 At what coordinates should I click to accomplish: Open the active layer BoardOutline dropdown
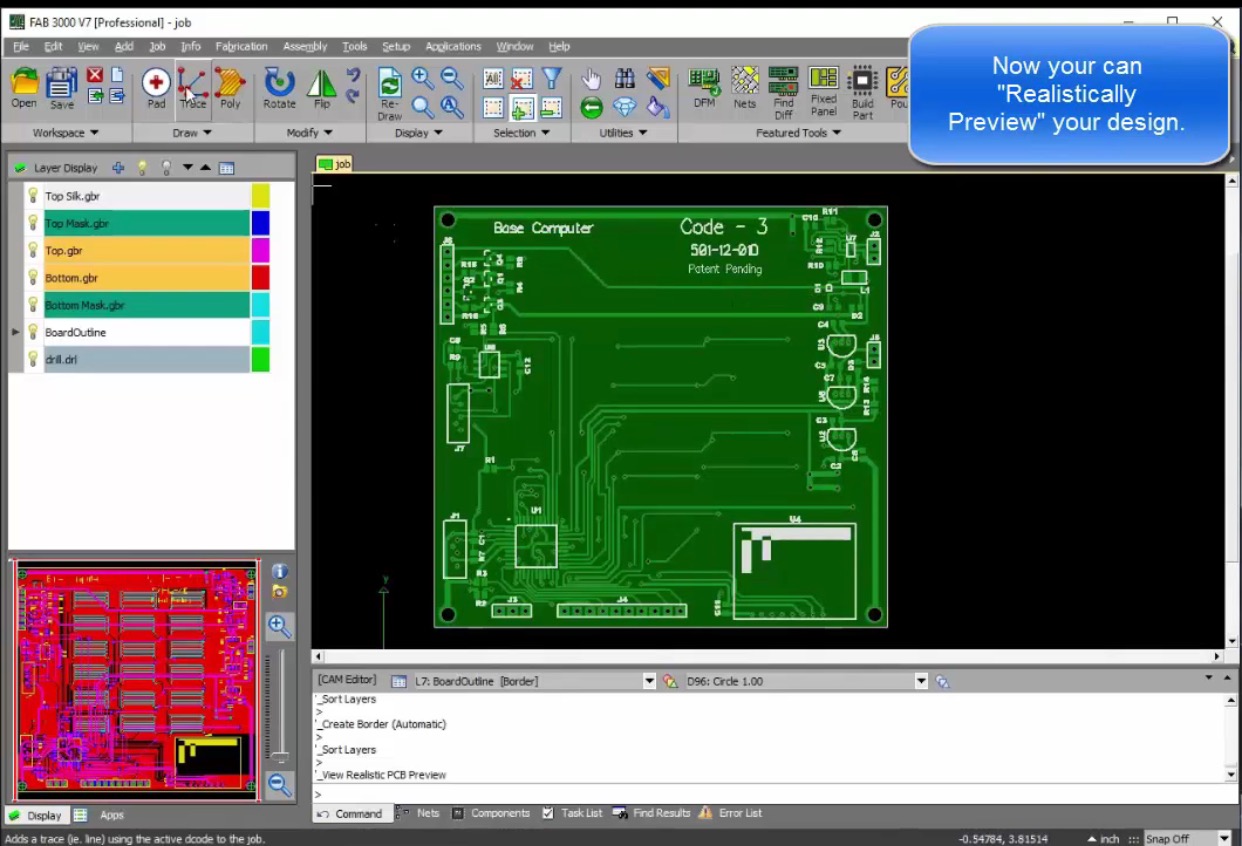[649, 681]
